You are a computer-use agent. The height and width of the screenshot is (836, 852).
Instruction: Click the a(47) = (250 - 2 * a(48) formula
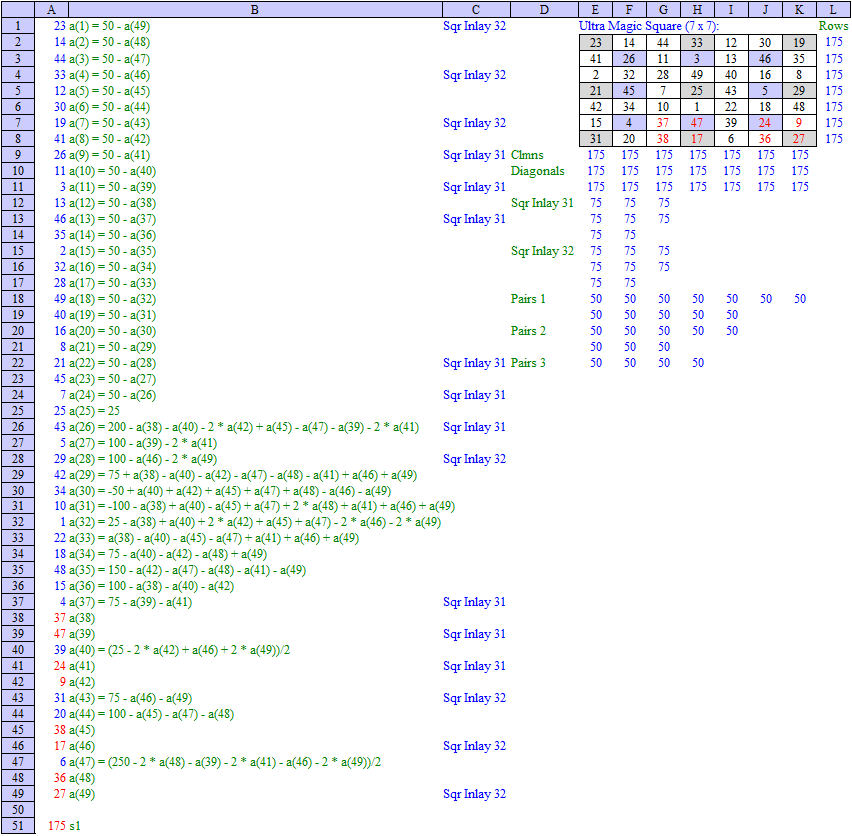(x=225, y=762)
